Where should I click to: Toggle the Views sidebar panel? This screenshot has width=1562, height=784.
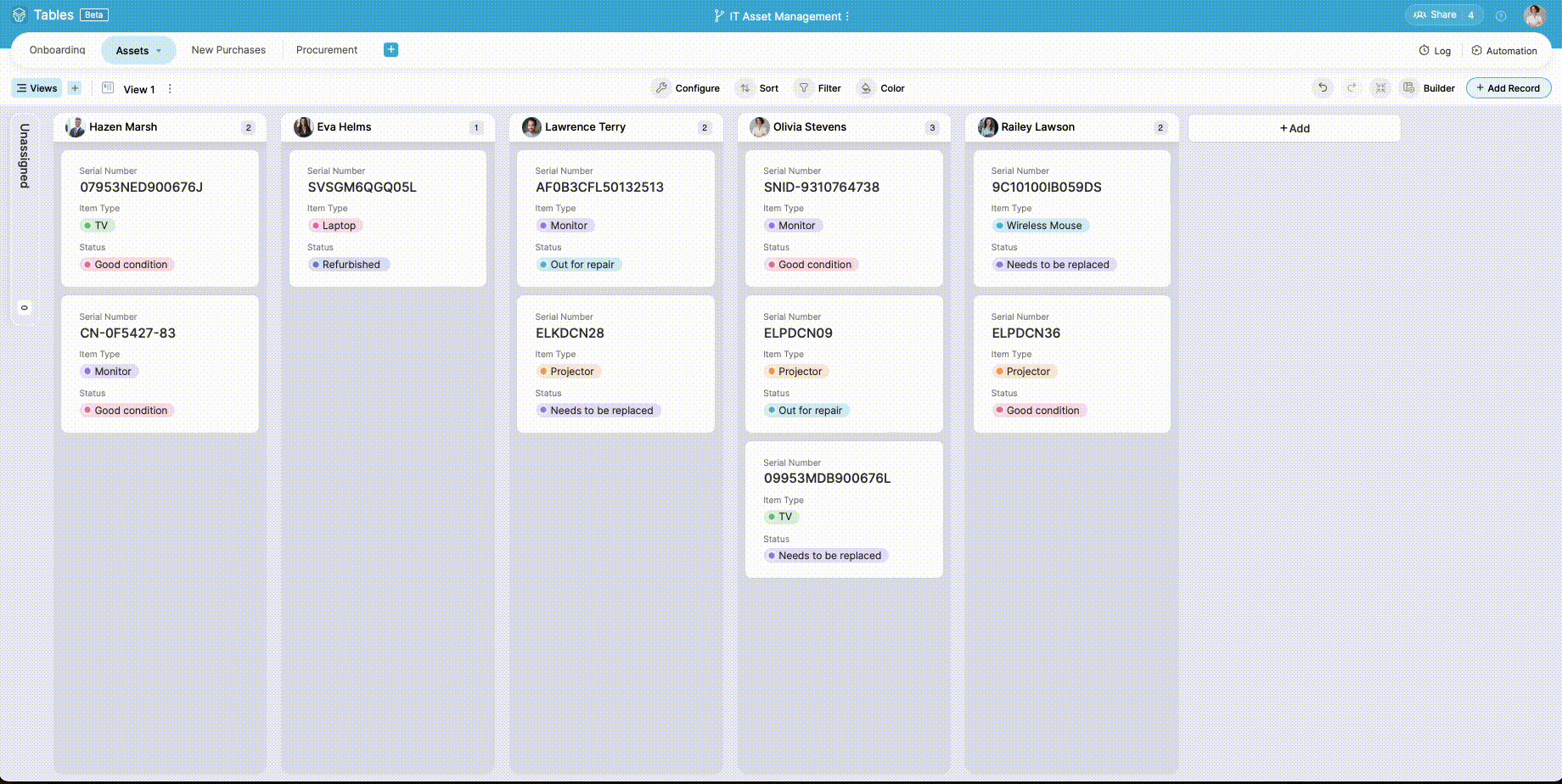[37, 88]
